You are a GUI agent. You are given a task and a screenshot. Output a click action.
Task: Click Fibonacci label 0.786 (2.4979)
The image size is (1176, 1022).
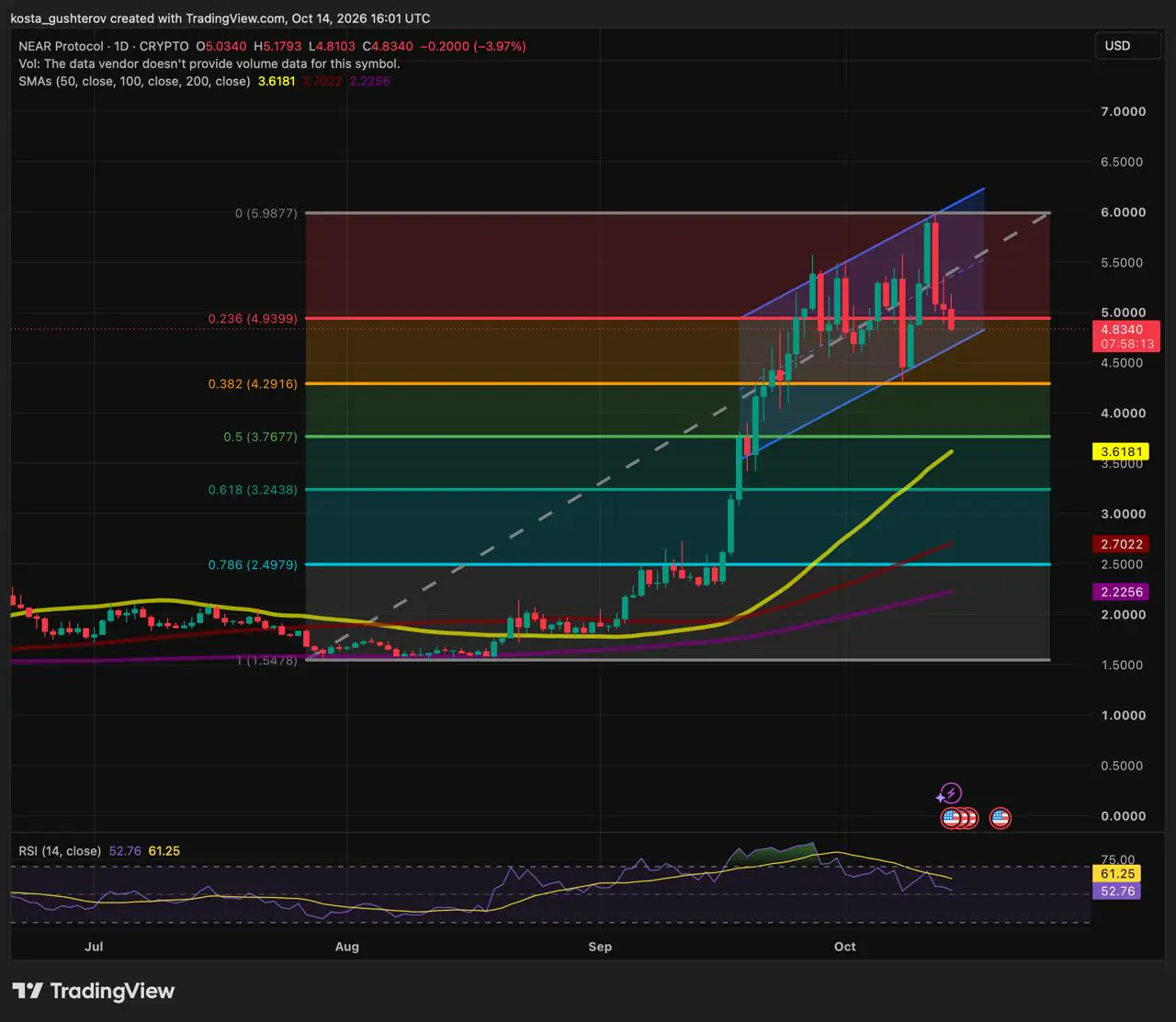pyautogui.click(x=253, y=564)
